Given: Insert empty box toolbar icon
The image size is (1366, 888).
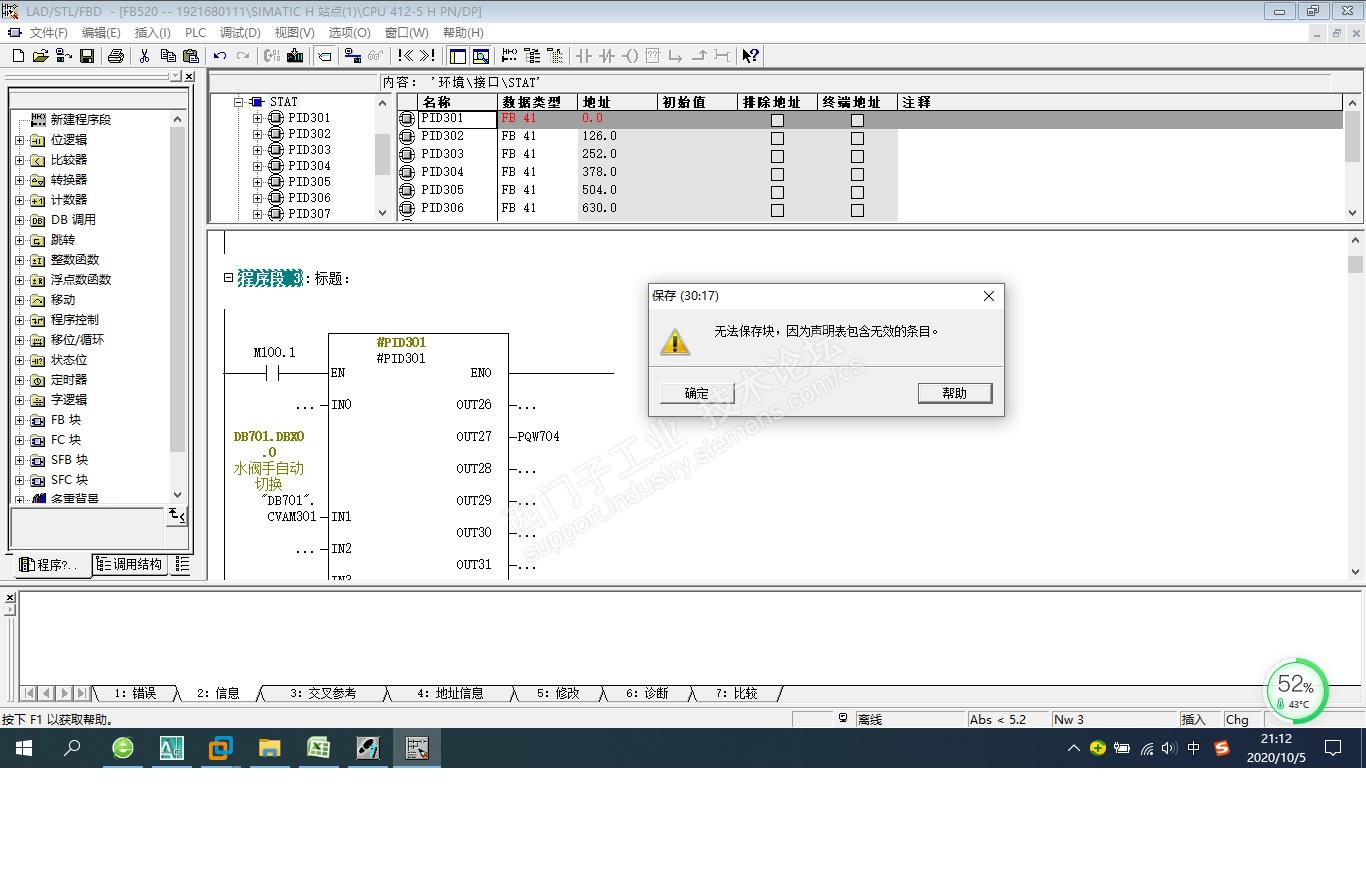Looking at the screenshot, I should point(653,56).
